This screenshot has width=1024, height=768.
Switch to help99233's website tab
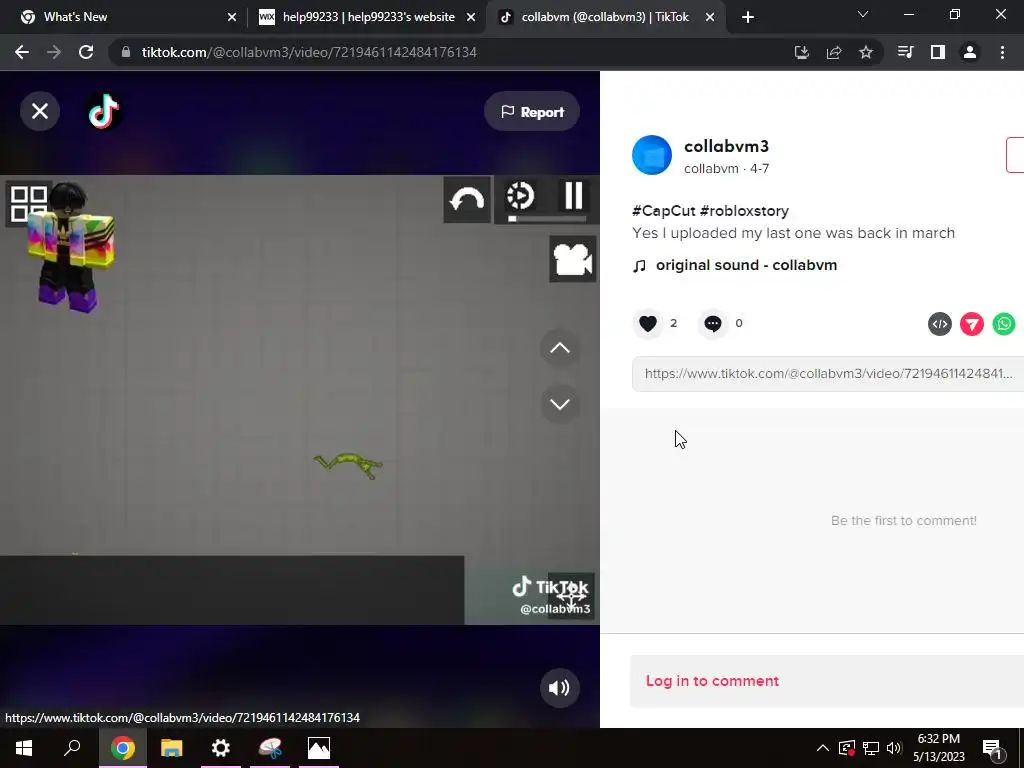click(368, 17)
